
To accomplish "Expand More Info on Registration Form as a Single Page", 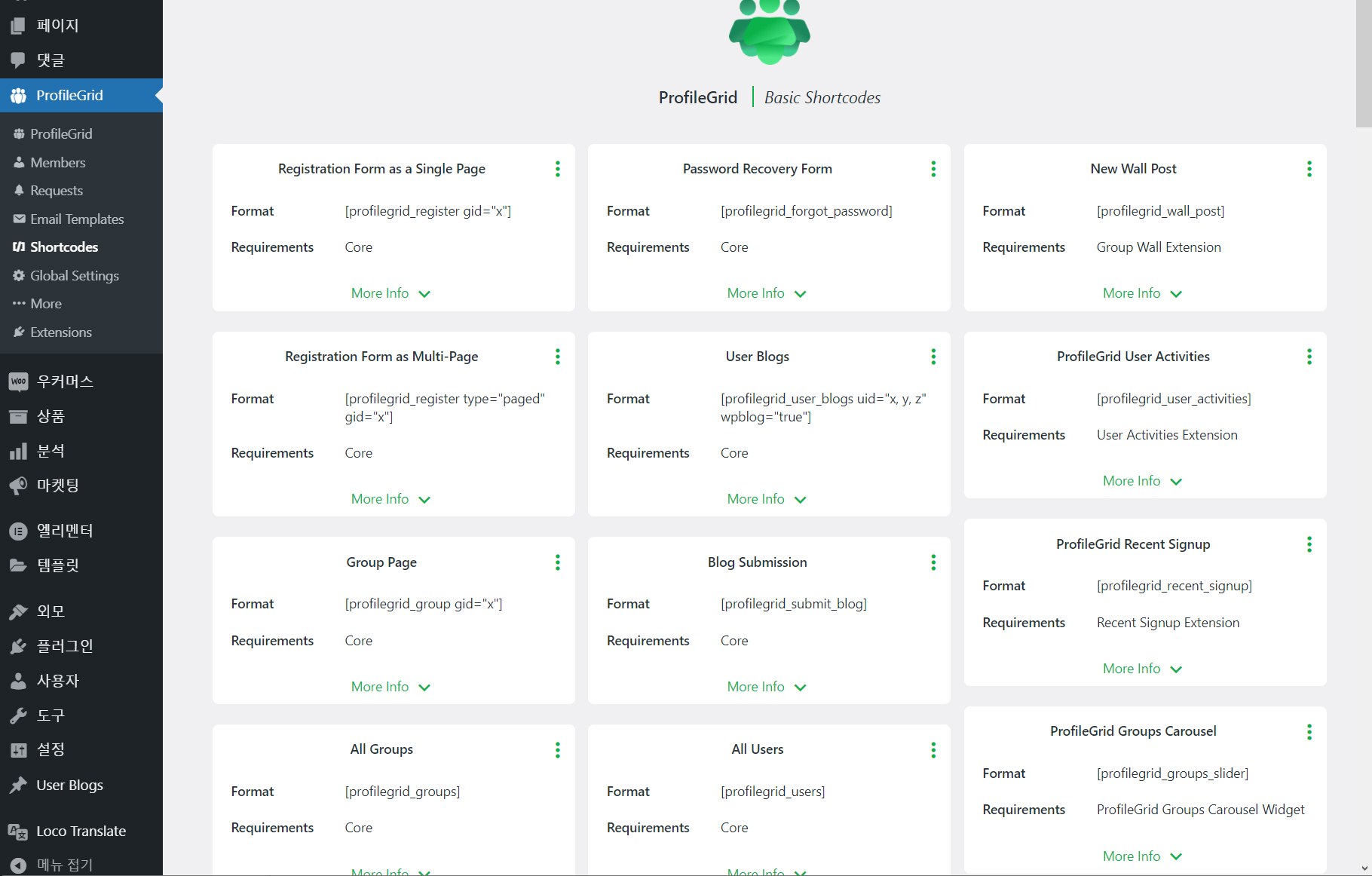I will (x=390, y=293).
